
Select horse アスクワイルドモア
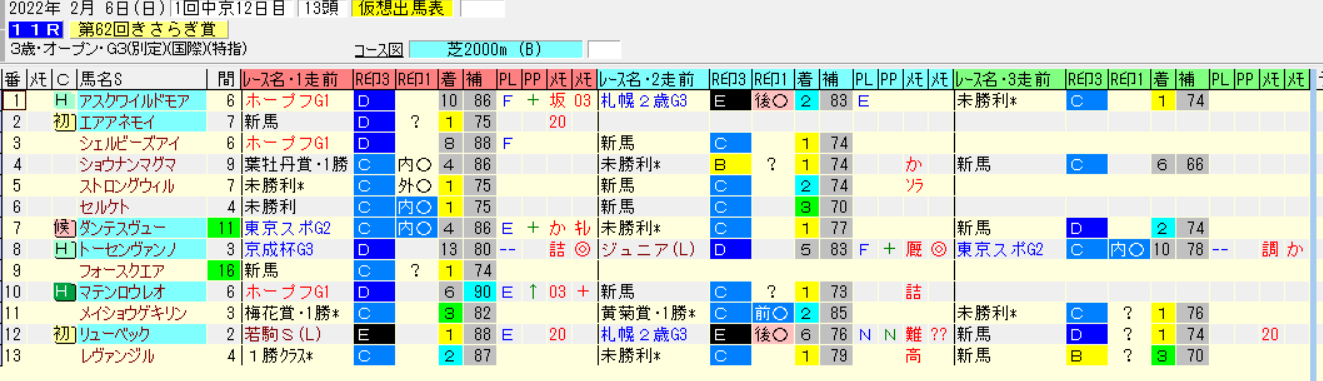click(x=133, y=100)
